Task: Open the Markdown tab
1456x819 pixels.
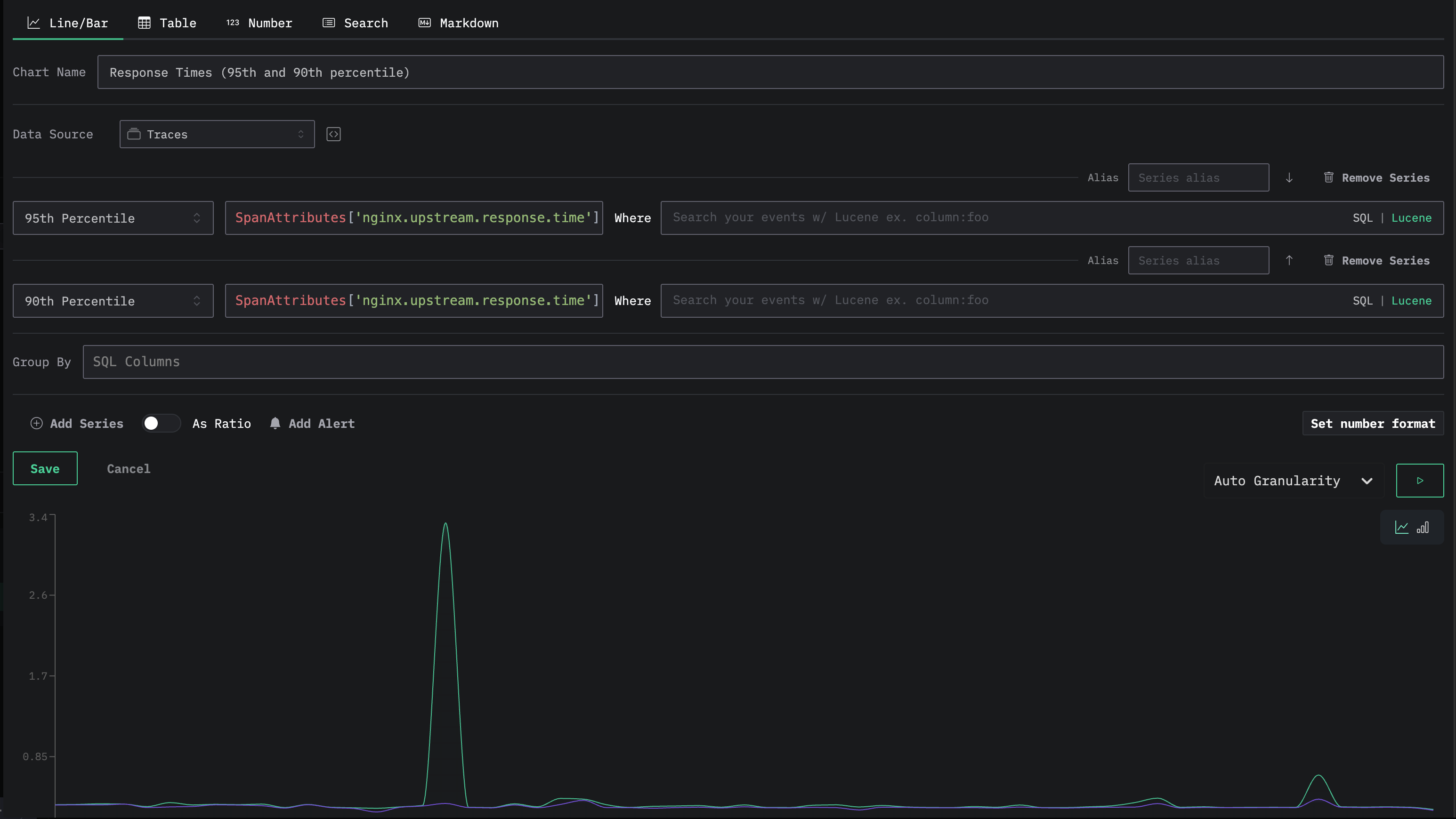Action: 458,23
